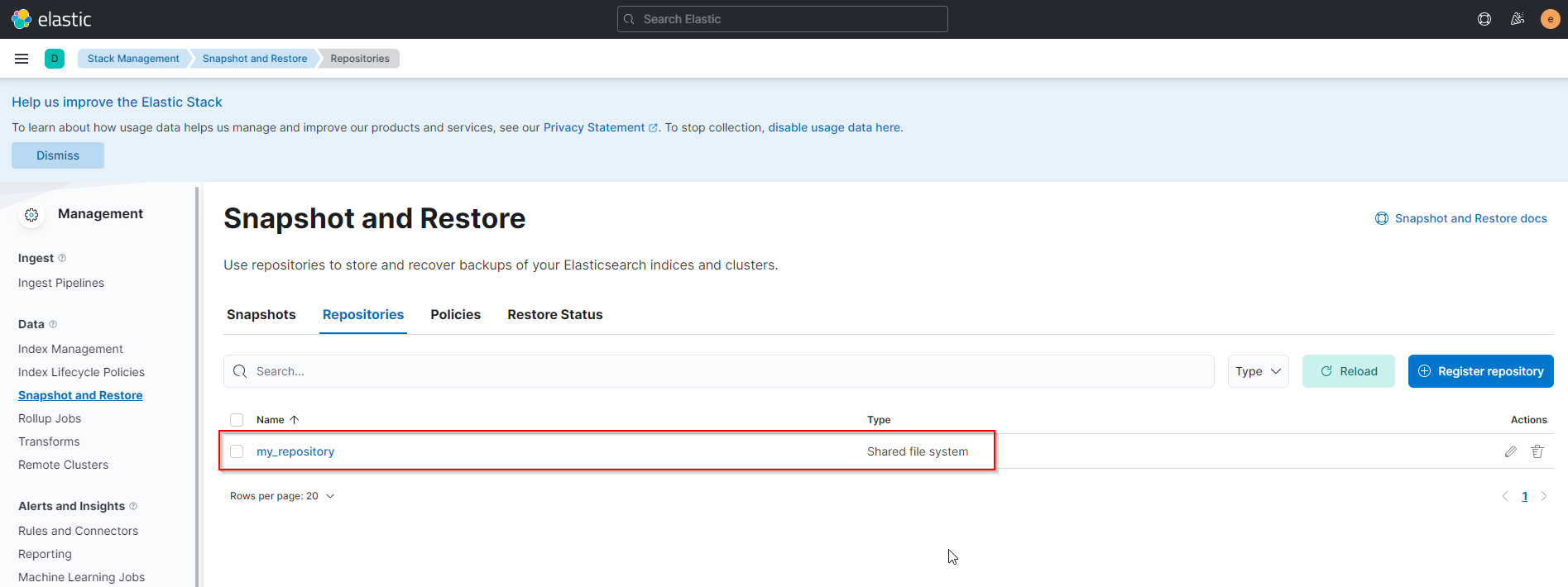Image resolution: width=1568 pixels, height=587 pixels.
Task: Click the Alerts and Insights info icon
Action: coord(133,506)
